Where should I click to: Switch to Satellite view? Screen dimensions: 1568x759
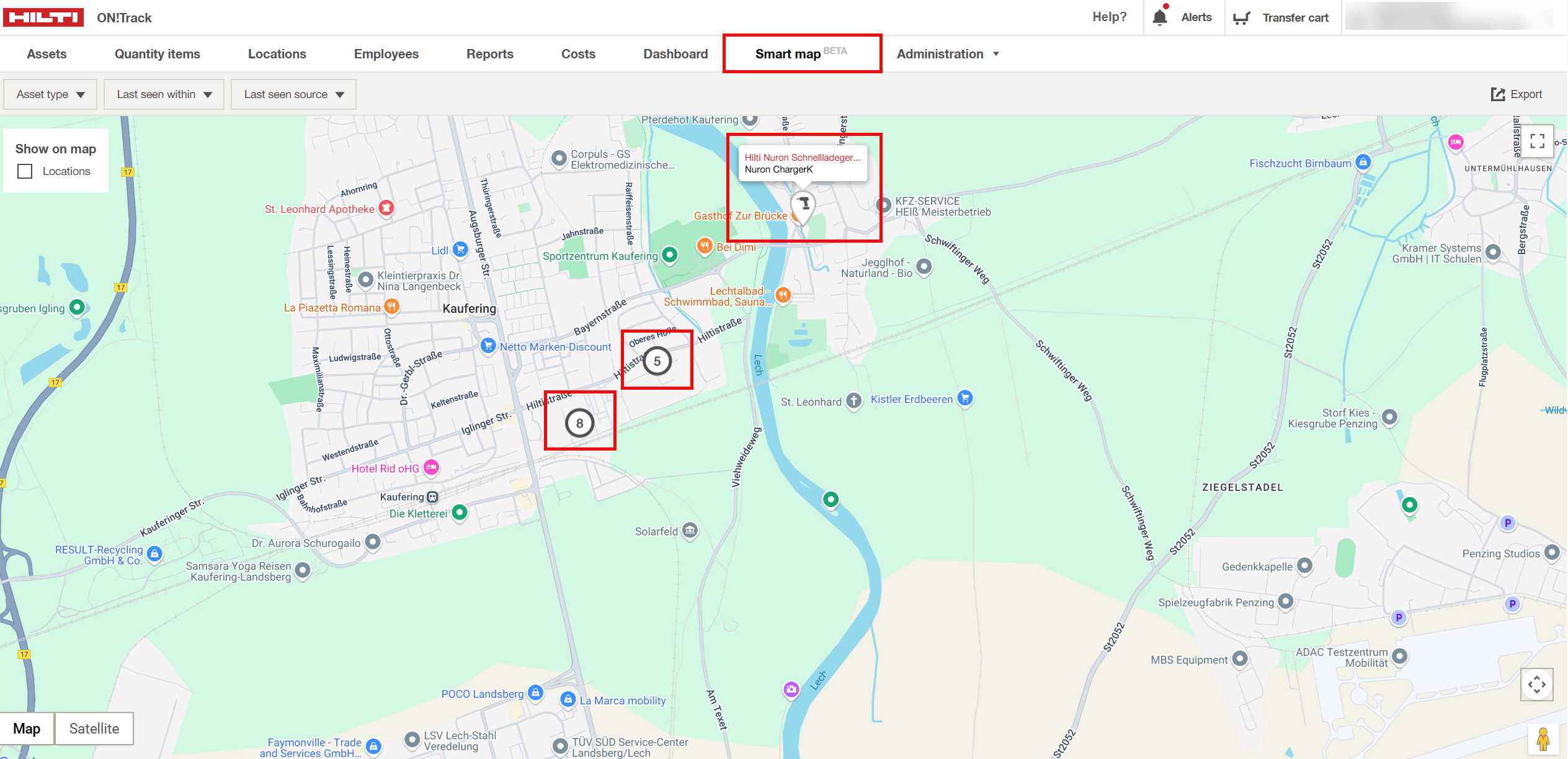click(x=94, y=728)
